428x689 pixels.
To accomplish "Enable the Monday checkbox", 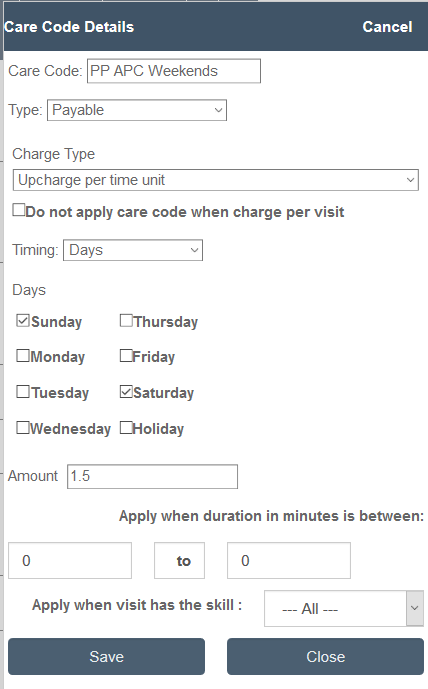I will pyautogui.click(x=23, y=355).
